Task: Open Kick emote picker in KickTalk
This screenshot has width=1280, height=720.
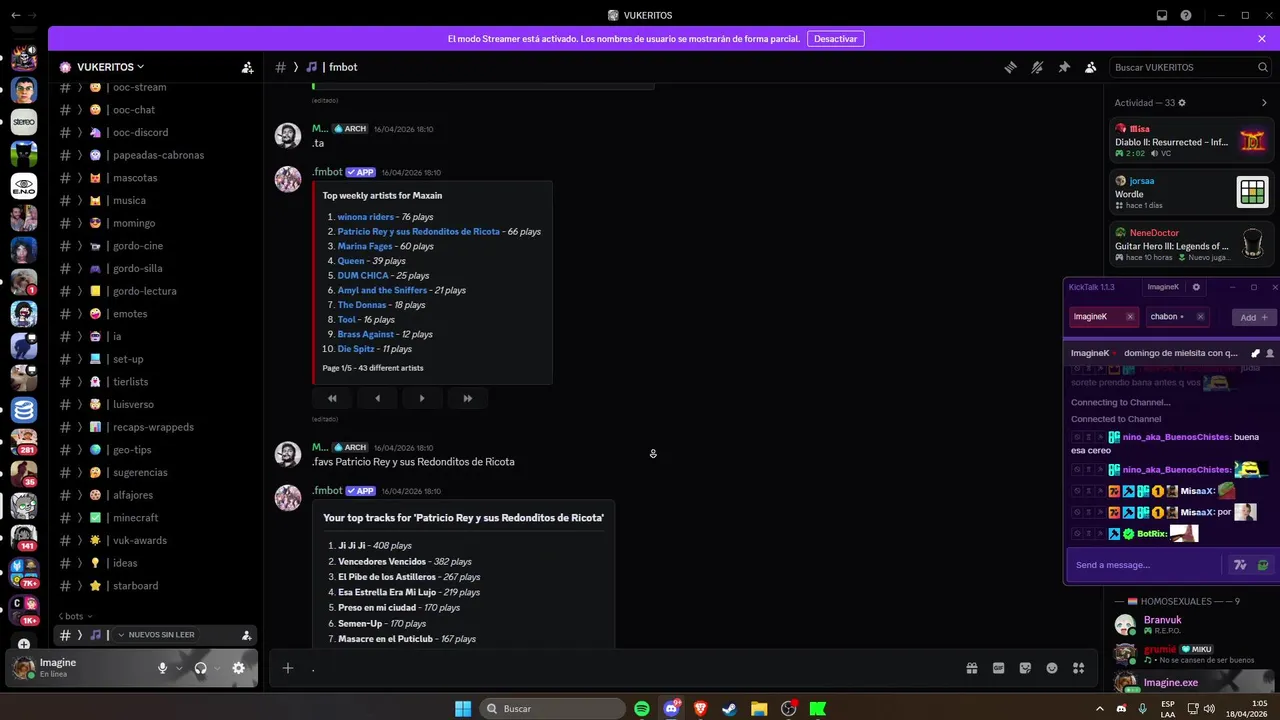Action: [1263, 565]
